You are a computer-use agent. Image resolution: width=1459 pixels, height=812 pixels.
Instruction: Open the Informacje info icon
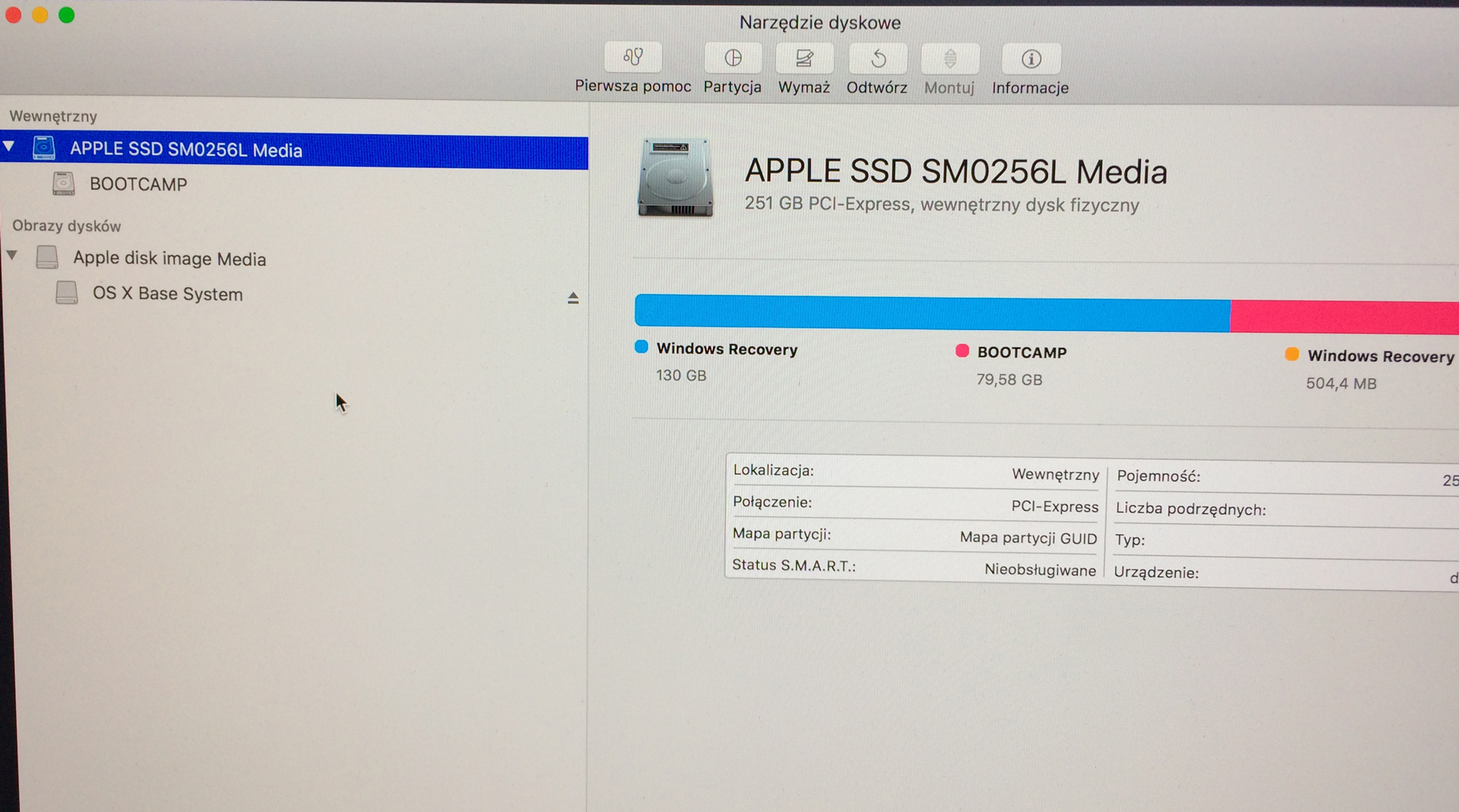[1031, 59]
